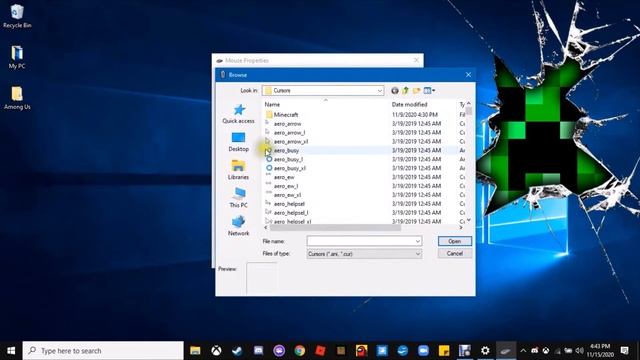Viewport: 640px width, 360px height.
Task: Click the Open button
Action: (455, 241)
